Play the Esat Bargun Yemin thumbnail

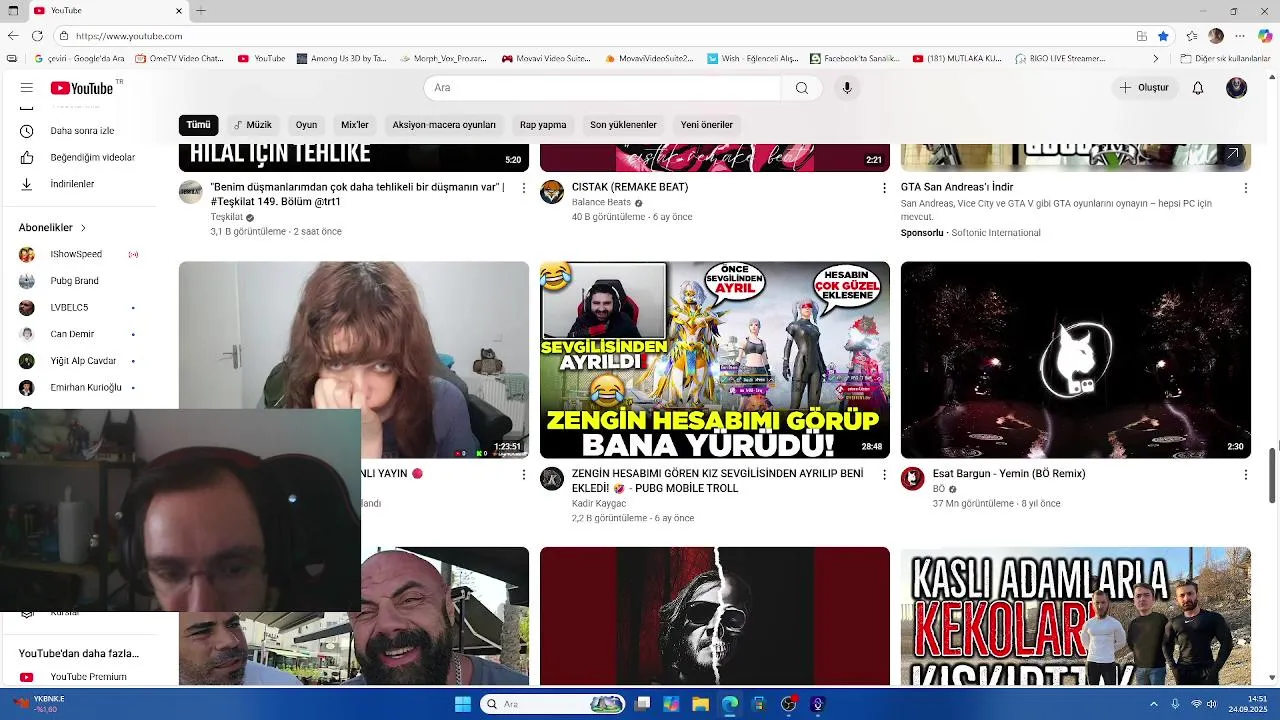click(1076, 360)
